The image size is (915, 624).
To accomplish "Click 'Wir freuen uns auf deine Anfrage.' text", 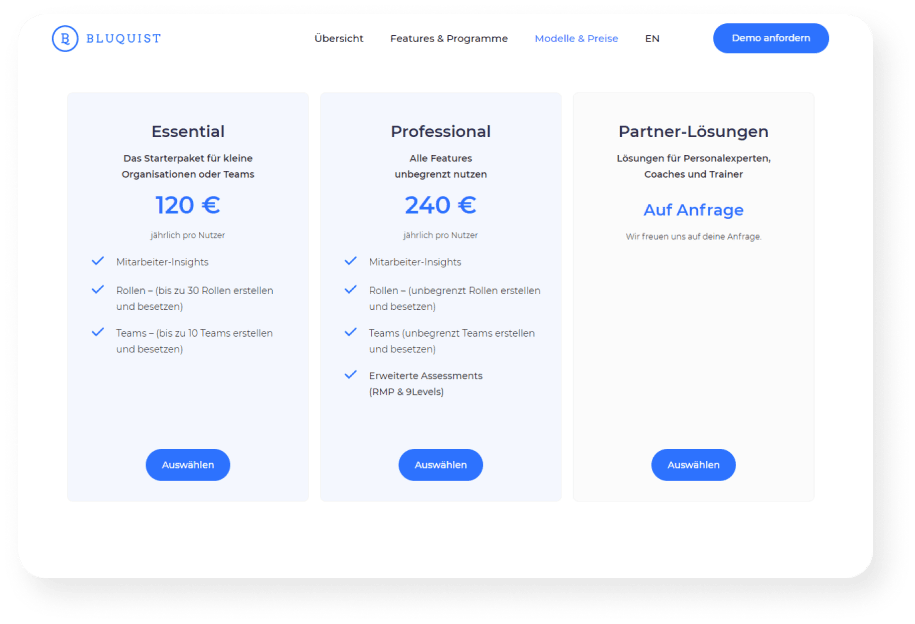I will [693, 236].
